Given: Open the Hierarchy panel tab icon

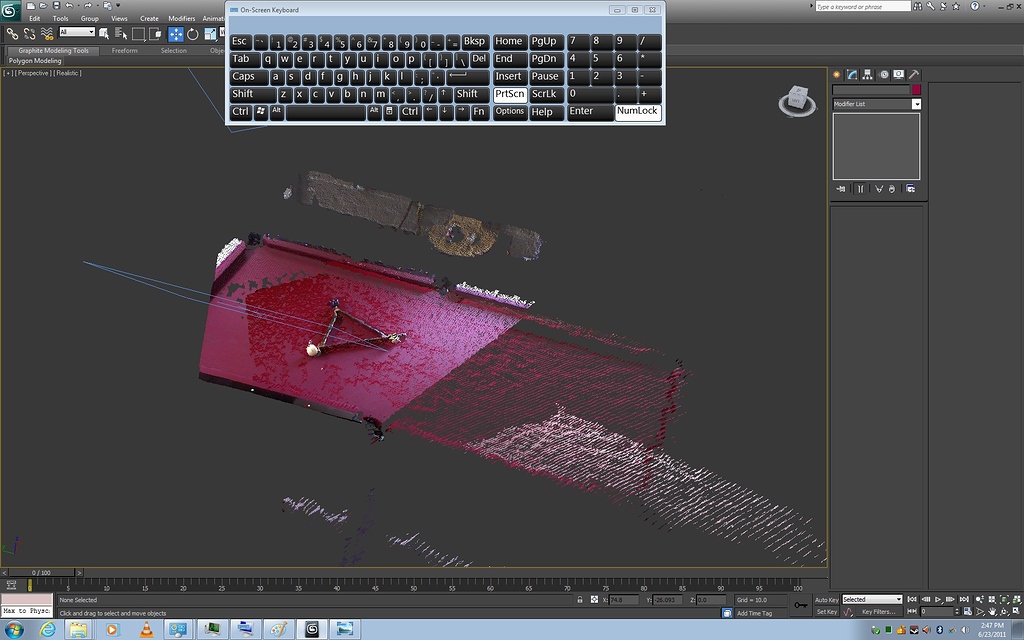Looking at the screenshot, I should pyautogui.click(x=868, y=74).
